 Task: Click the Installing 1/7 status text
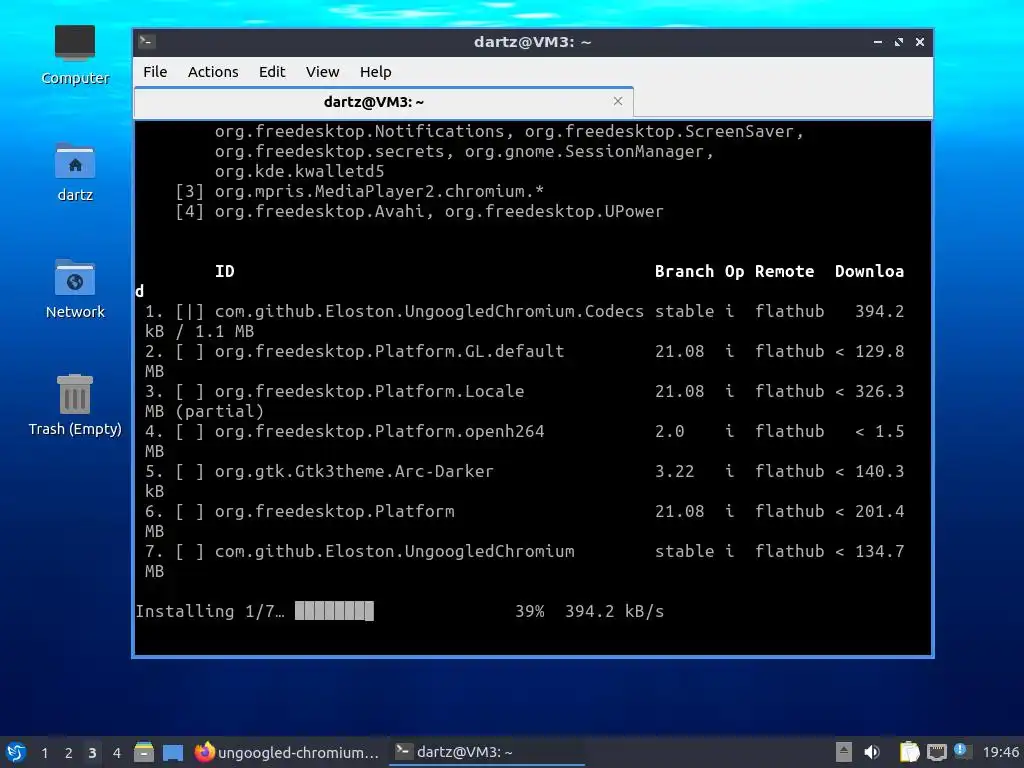pyautogui.click(x=210, y=611)
